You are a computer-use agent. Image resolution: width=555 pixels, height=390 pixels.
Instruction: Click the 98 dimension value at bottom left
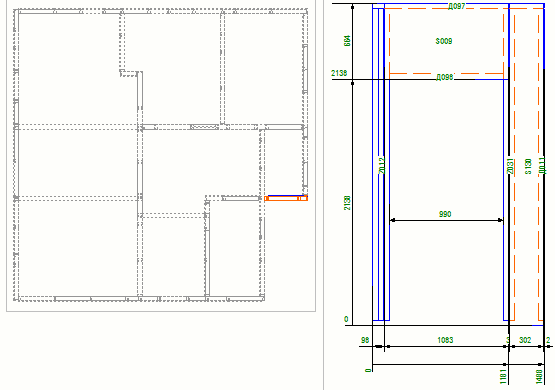point(365,340)
